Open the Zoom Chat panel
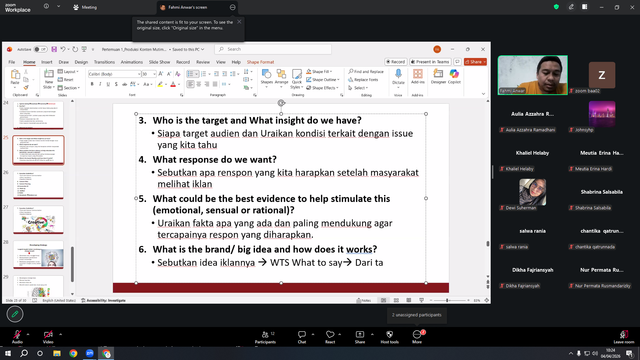This screenshot has height=360, width=640. point(302,337)
